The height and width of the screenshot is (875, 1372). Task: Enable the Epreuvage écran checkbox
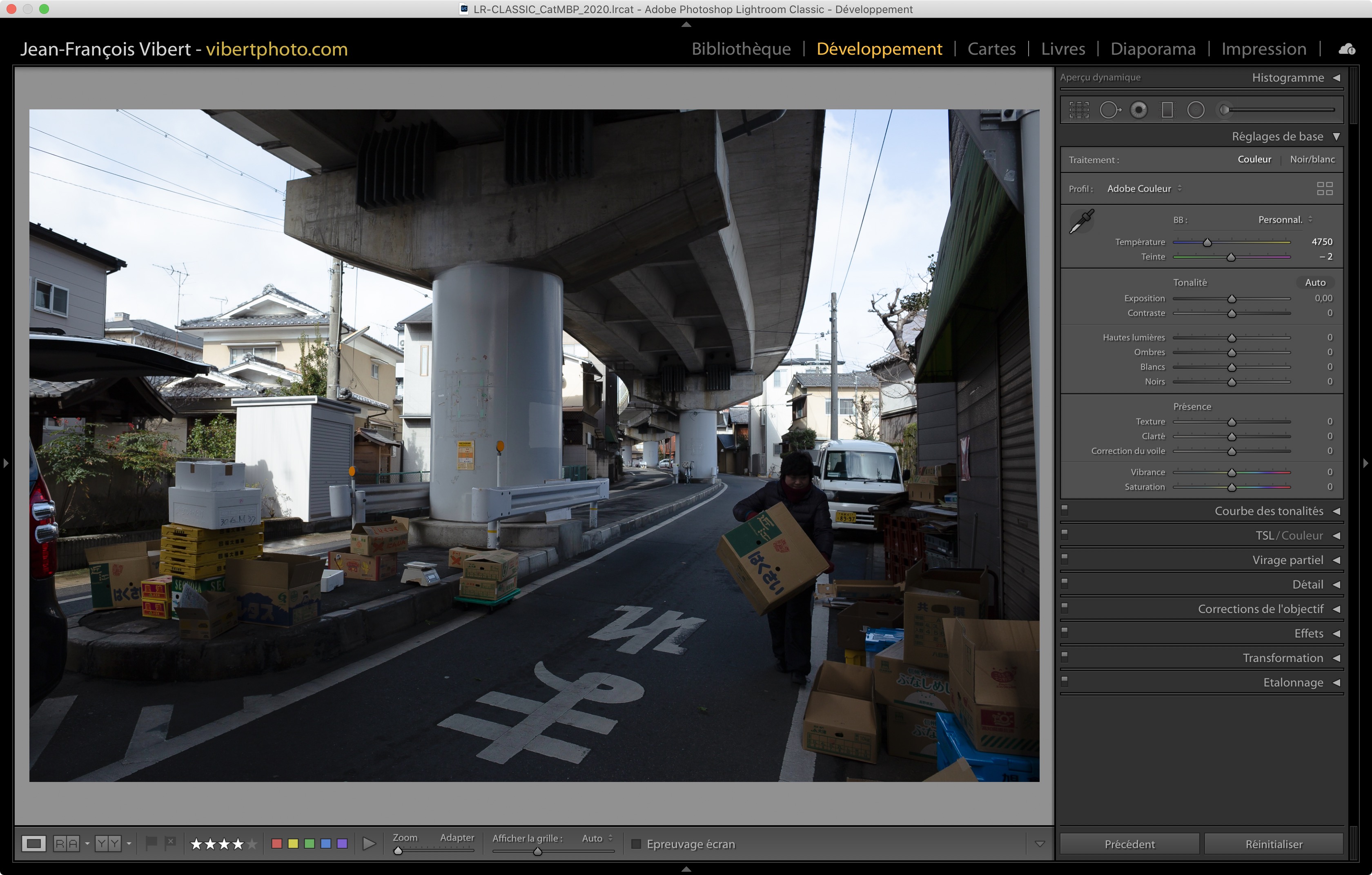pos(637,844)
